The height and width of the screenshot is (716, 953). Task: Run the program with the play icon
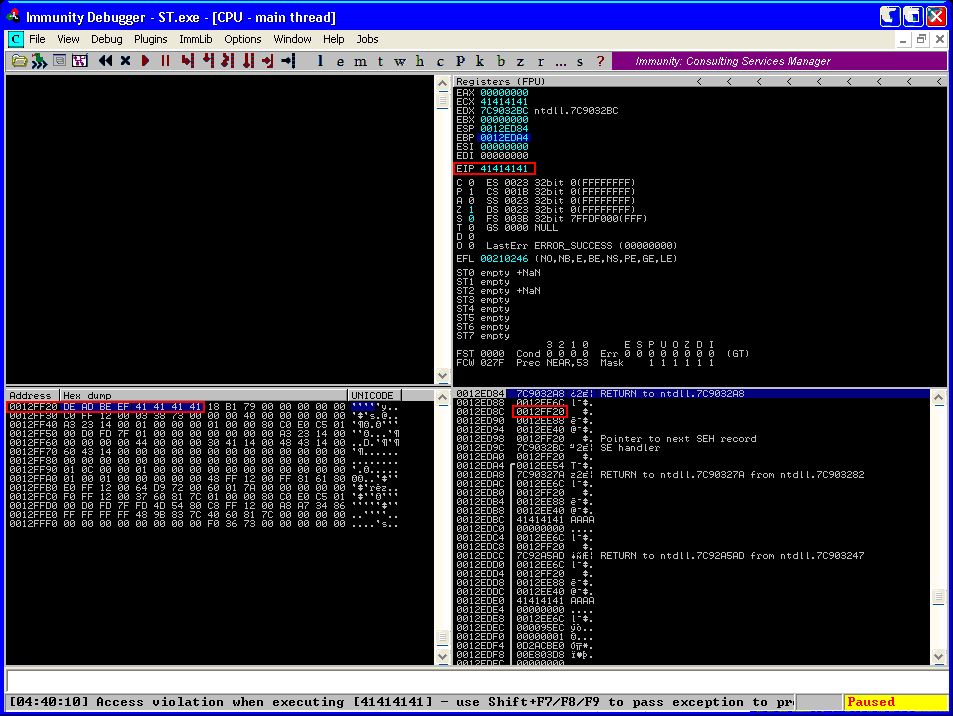[145, 61]
